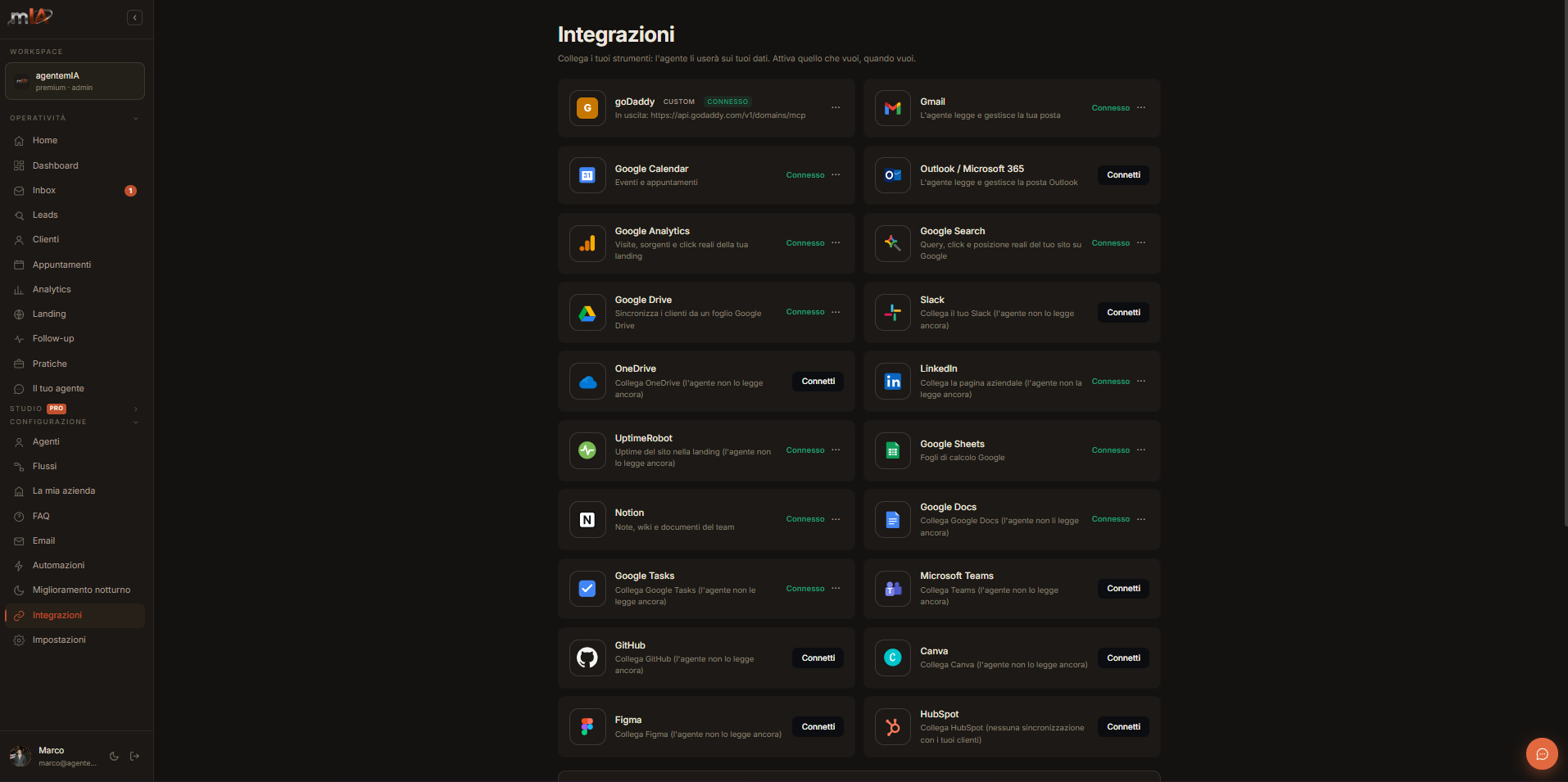This screenshot has height=782, width=1568.
Task: Open options menu for Notion
Action: click(836, 519)
